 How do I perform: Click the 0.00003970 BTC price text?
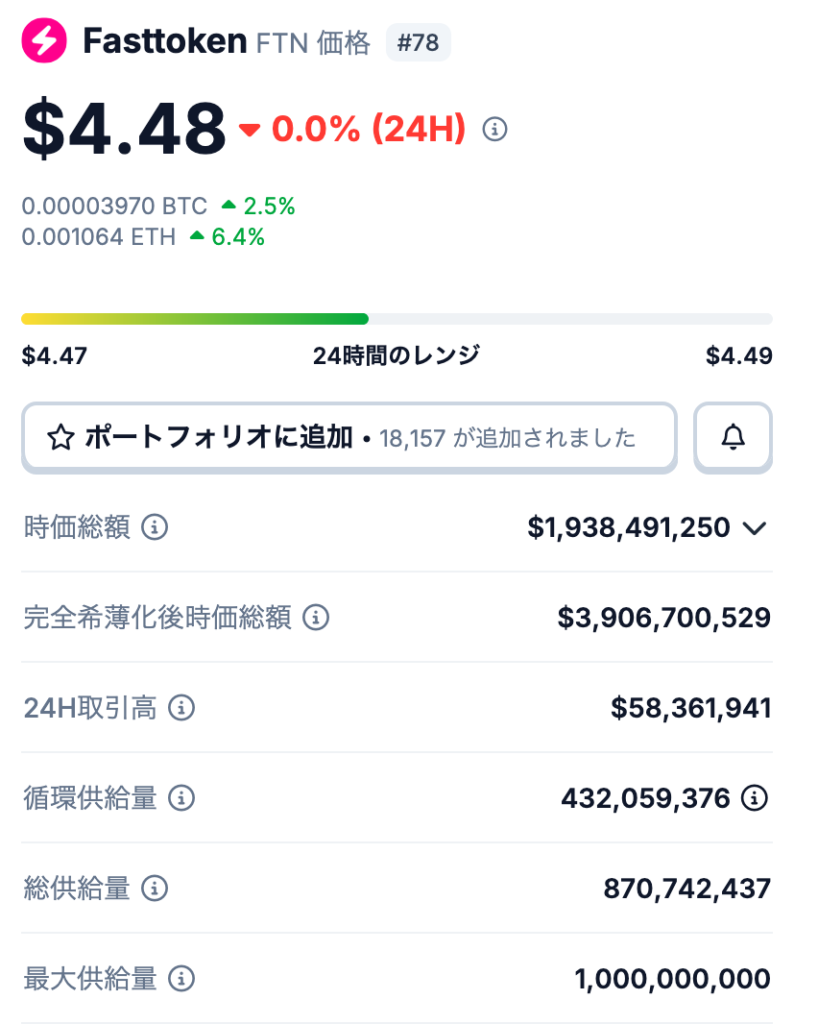tap(115, 207)
